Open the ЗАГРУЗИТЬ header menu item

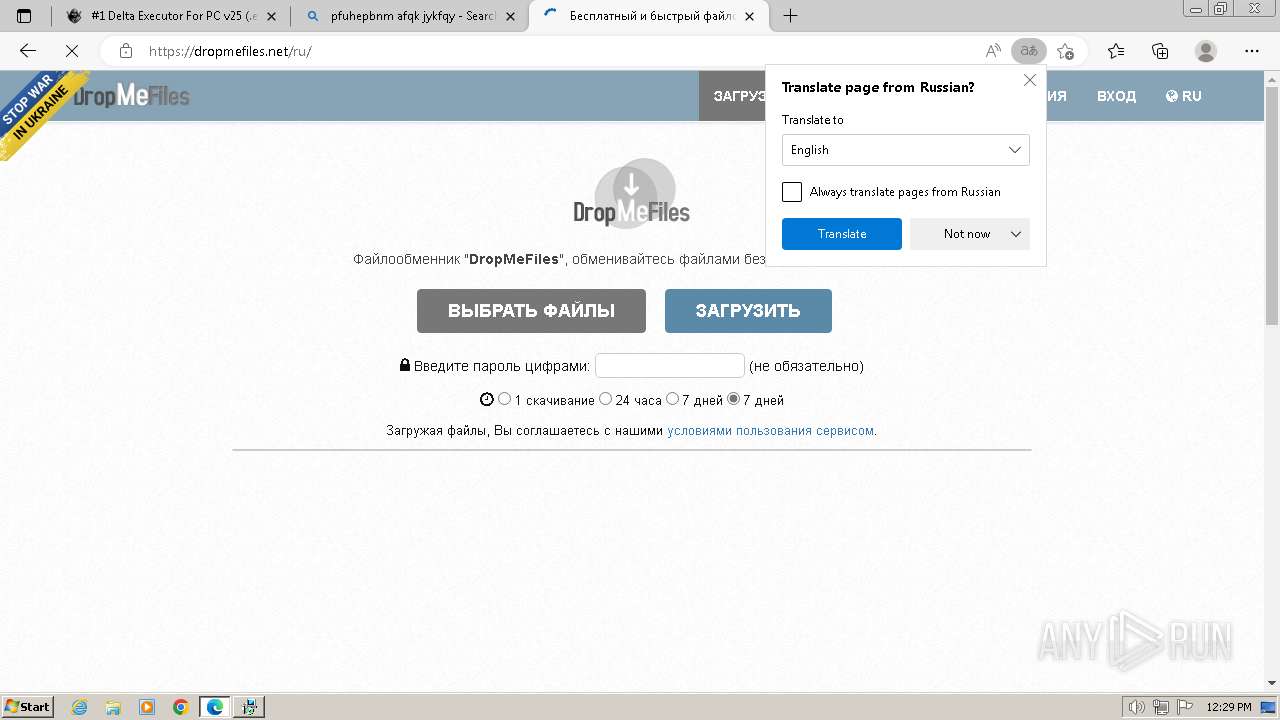tap(733, 96)
